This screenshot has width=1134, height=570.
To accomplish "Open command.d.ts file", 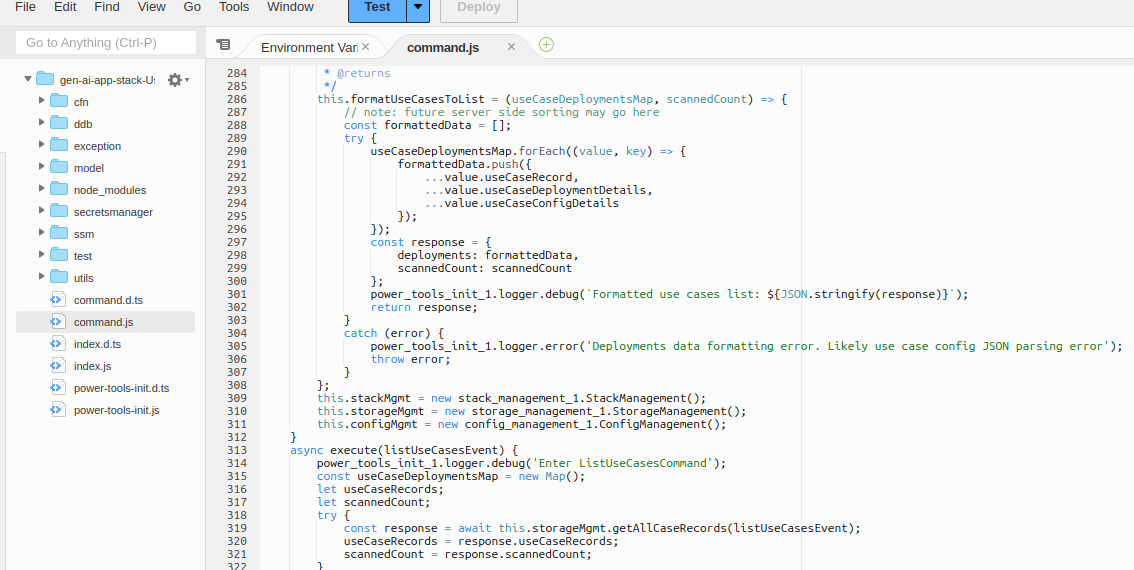I will point(108,300).
